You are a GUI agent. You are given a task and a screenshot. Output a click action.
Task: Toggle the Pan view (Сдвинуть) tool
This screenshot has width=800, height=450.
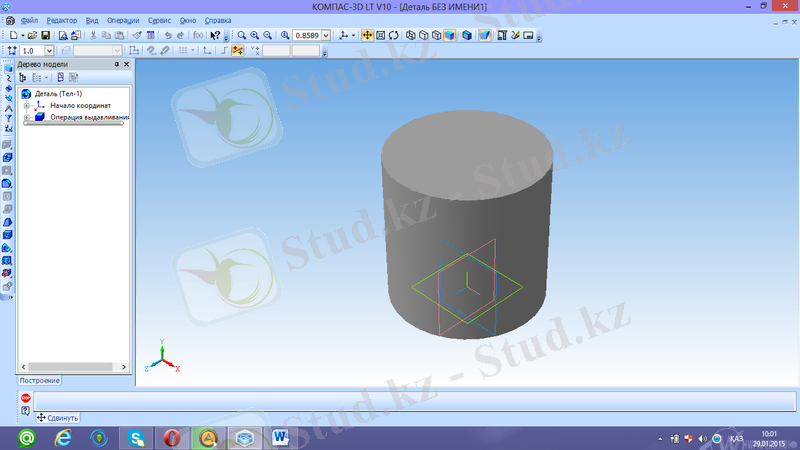[x=367, y=35]
